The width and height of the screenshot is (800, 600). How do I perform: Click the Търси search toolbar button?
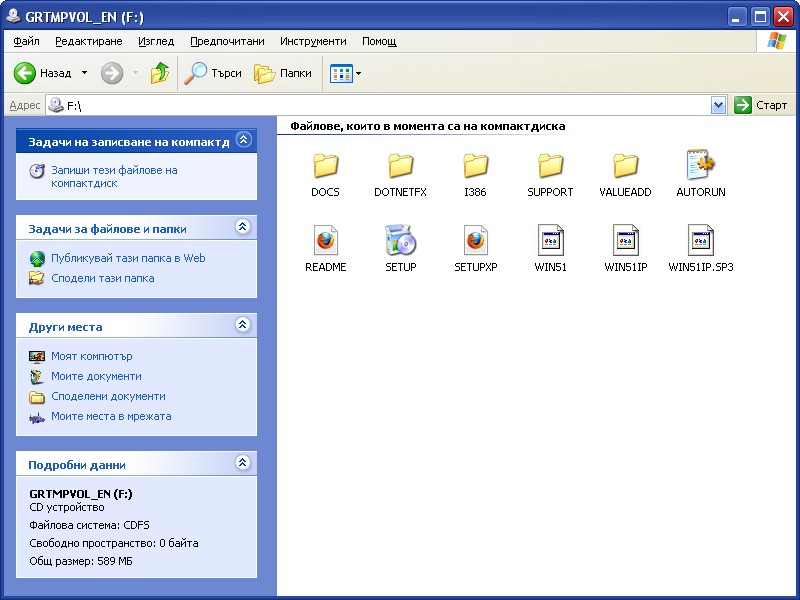[213, 73]
